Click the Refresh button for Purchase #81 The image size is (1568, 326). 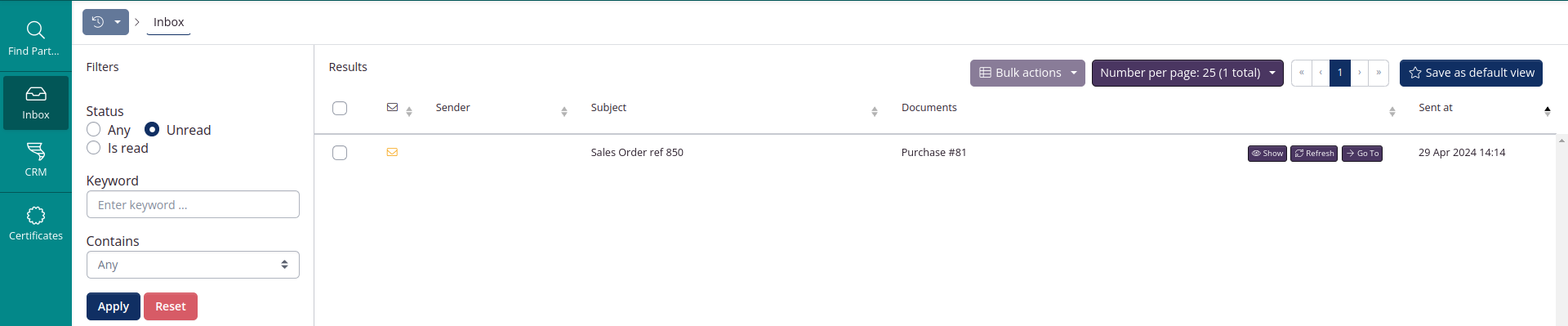(1314, 153)
